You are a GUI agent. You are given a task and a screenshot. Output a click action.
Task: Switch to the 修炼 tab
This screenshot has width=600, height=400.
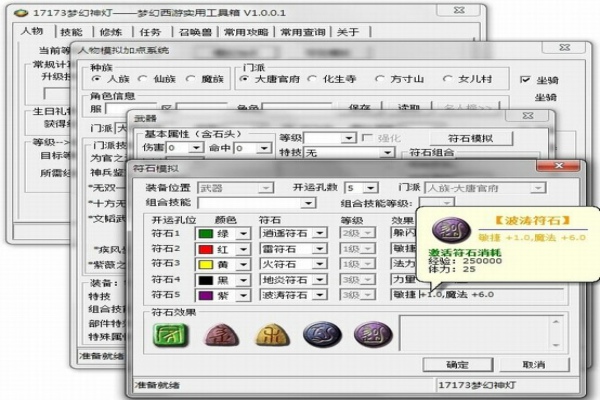pyautogui.click(x=111, y=32)
